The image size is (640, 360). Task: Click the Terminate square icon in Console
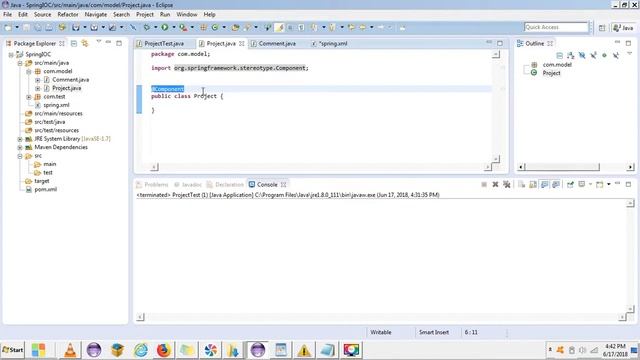coord(484,184)
